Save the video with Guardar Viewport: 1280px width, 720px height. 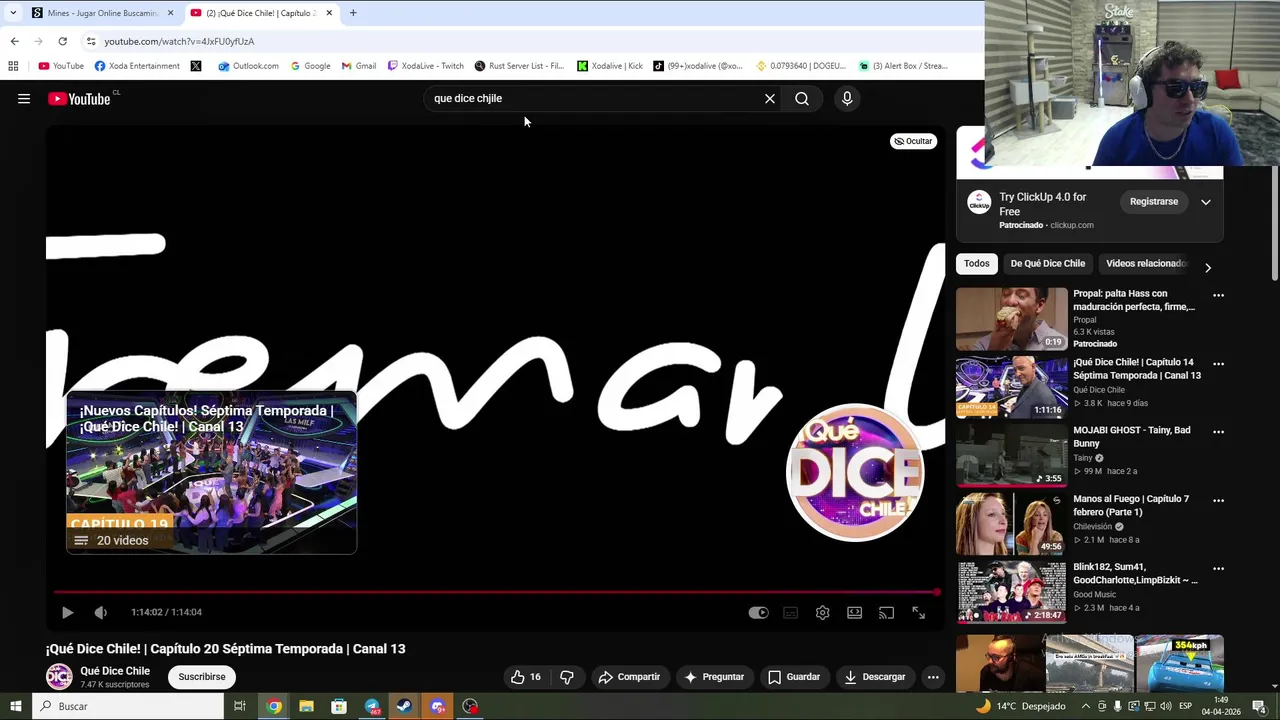tap(794, 677)
